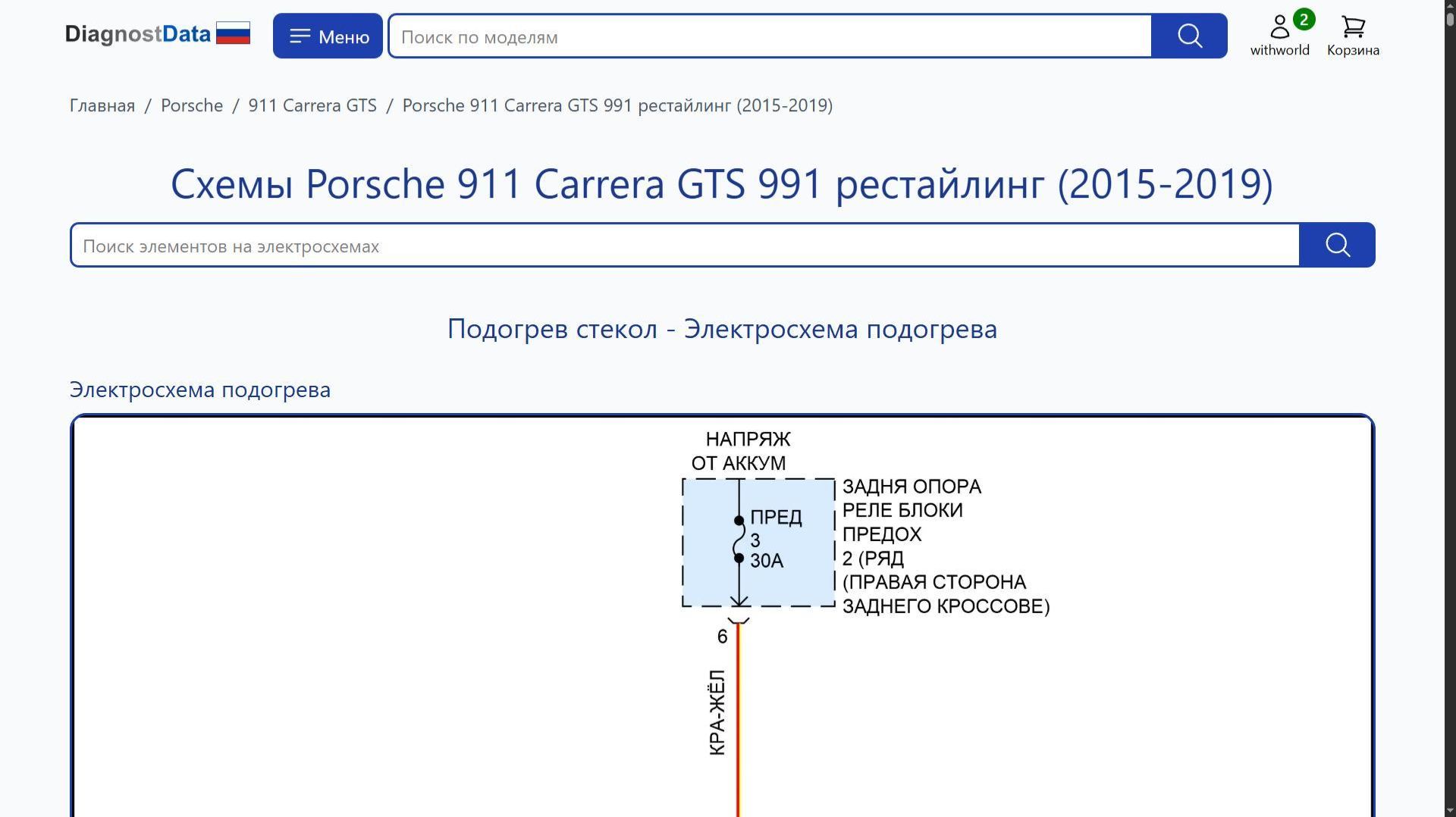Go to Главная breadcrumb link
Viewport: 1456px width, 817px height.
pos(102,105)
